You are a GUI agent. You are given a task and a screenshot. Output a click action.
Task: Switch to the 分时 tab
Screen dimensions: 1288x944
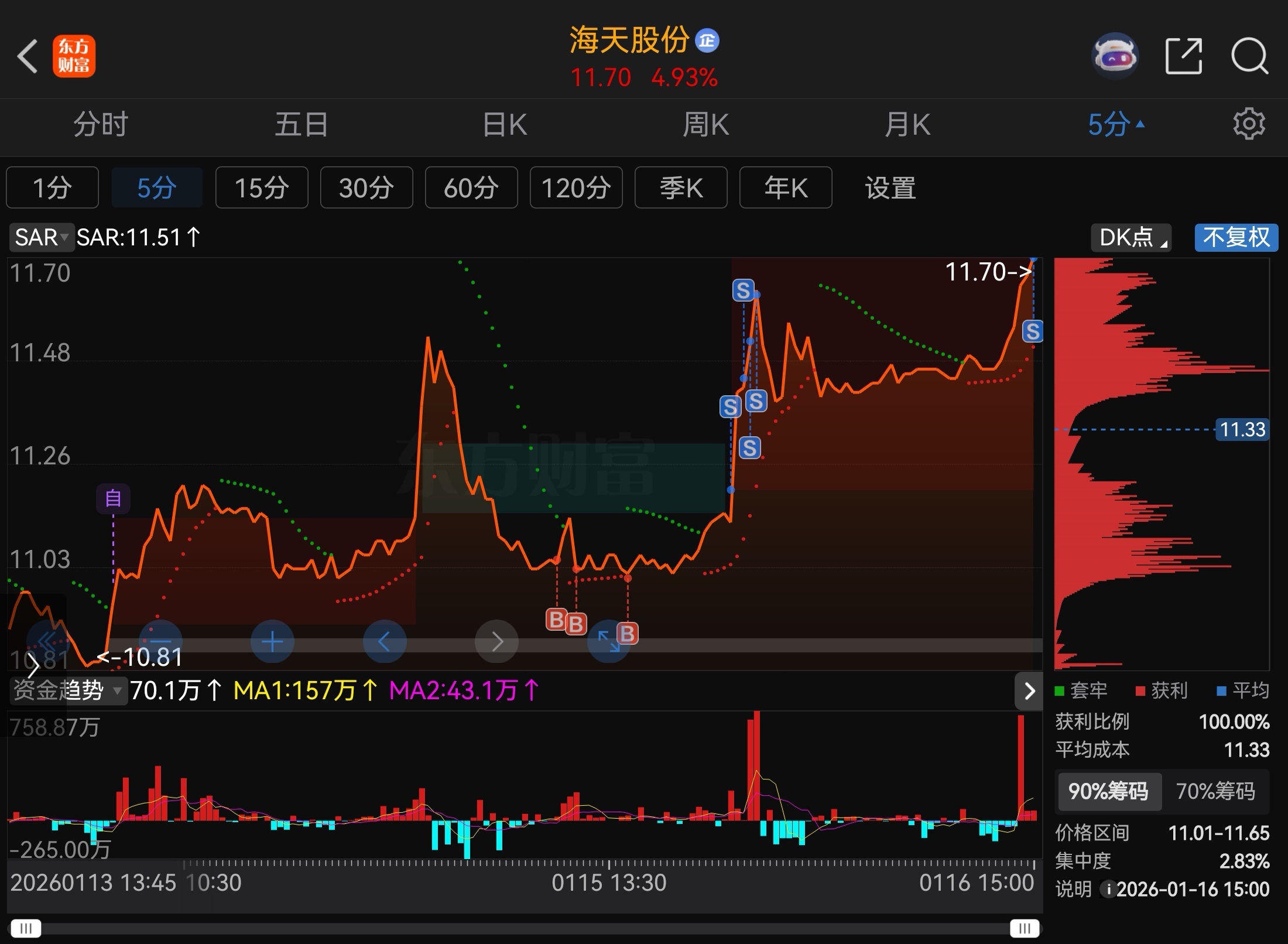[100, 124]
